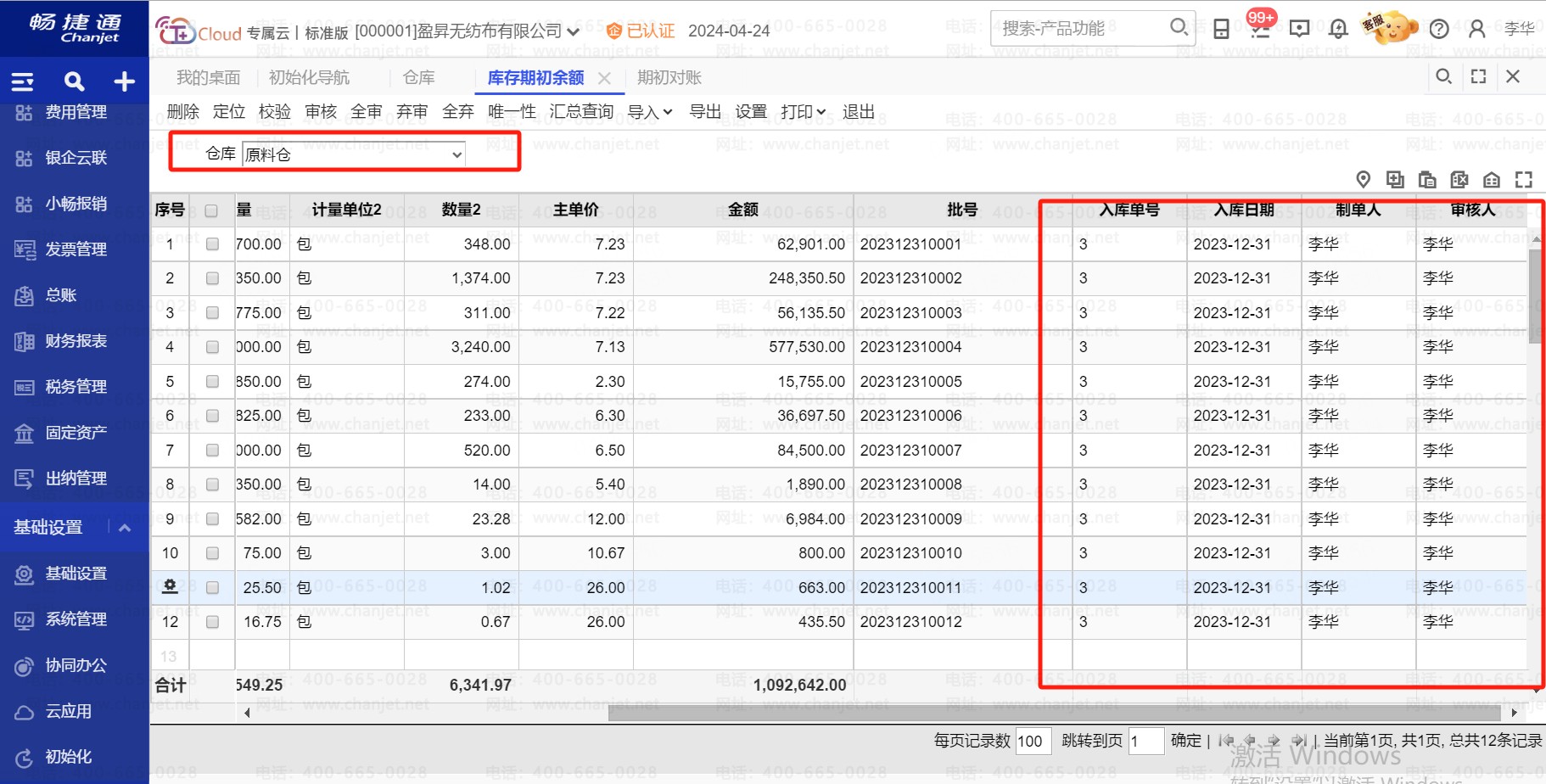Tick the checkbox for row 1
Image resolution: width=1546 pixels, height=784 pixels.
(x=212, y=244)
